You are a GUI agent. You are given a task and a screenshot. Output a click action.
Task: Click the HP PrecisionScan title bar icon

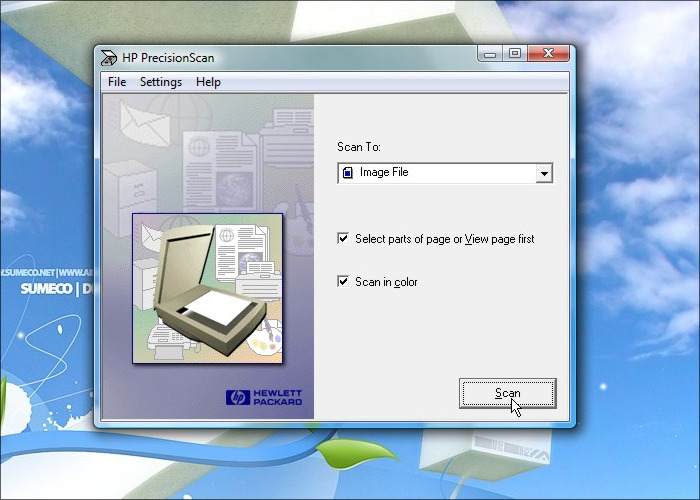point(109,57)
